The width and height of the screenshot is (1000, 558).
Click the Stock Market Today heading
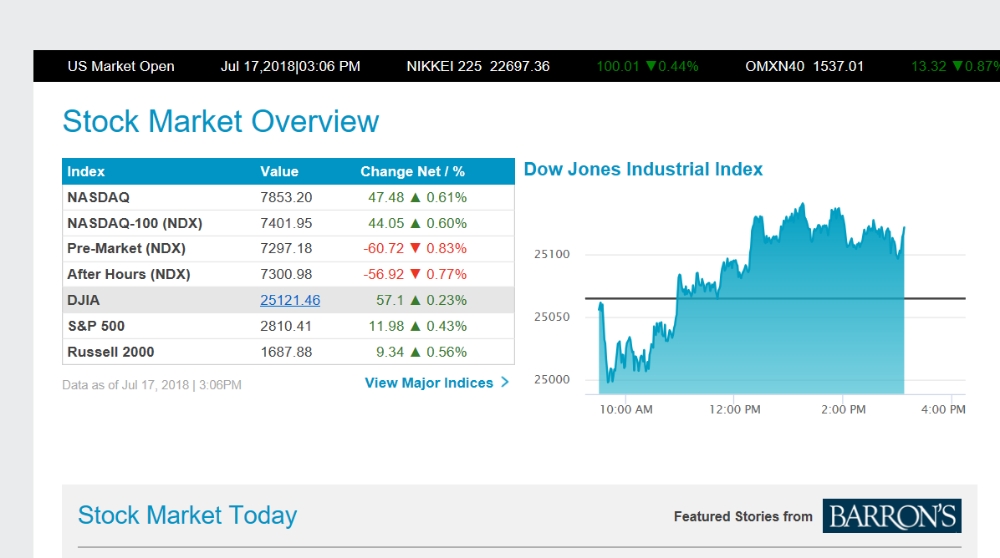pos(187,516)
